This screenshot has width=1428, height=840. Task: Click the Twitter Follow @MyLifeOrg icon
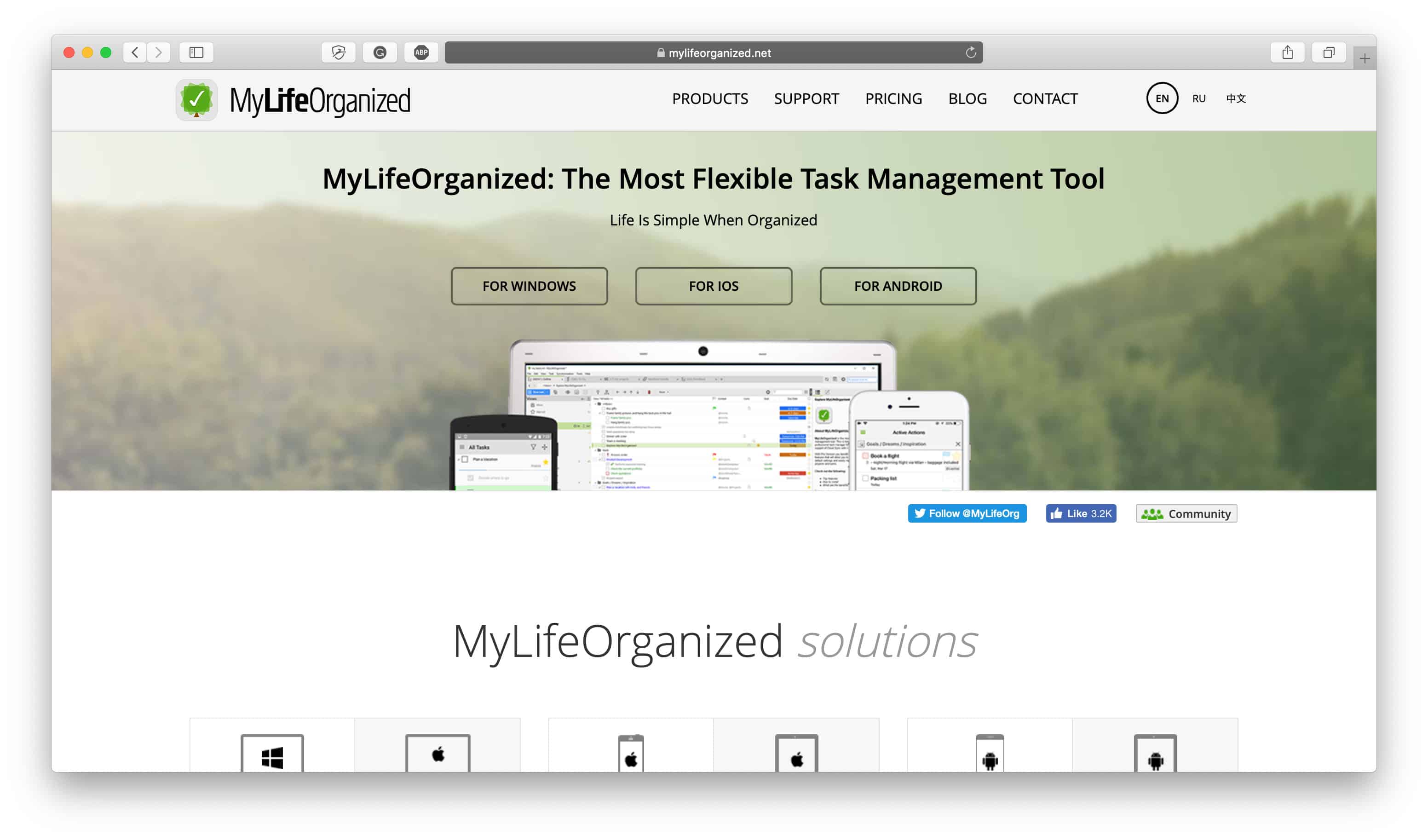click(966, 513)
